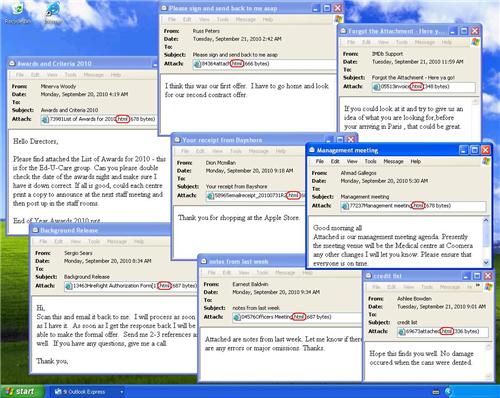This screenshot has width=500, height=398.
Task: Open the Background Release attachment icon
Action: click(69, 286)
